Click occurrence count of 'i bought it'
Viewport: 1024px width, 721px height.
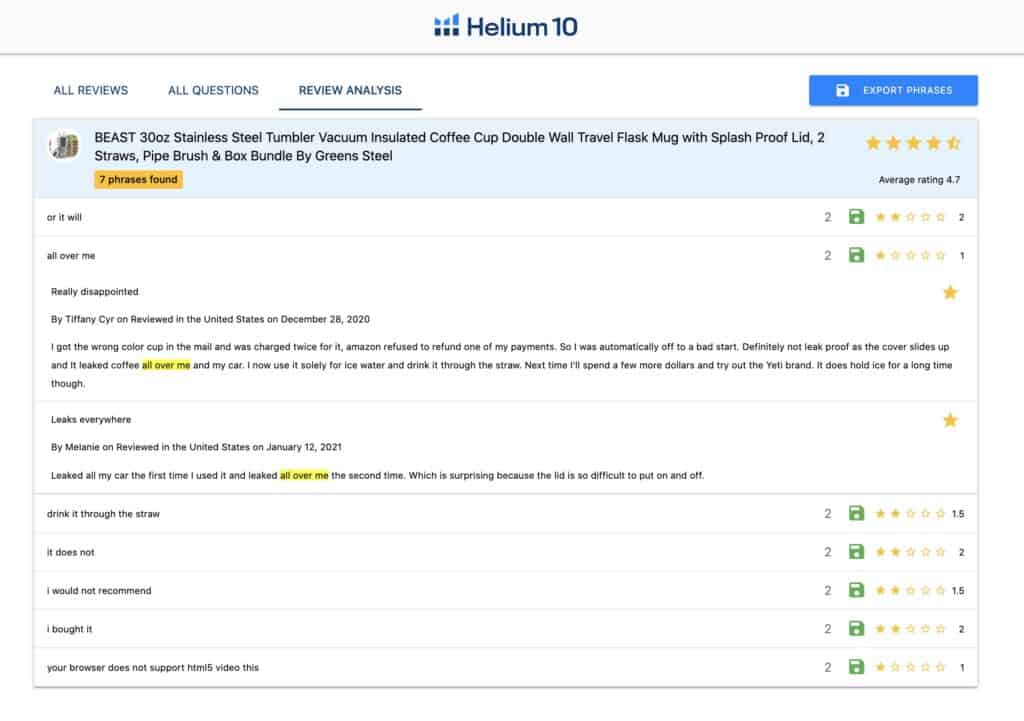(x=827, y=629)
